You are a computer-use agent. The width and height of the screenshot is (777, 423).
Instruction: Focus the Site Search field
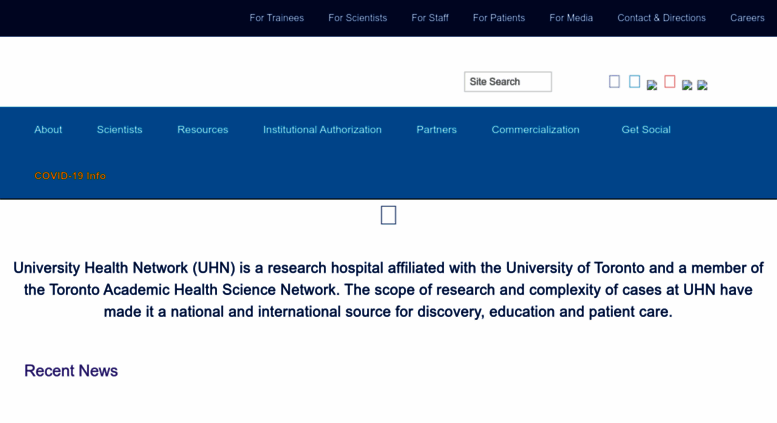(x=508, y=82)
